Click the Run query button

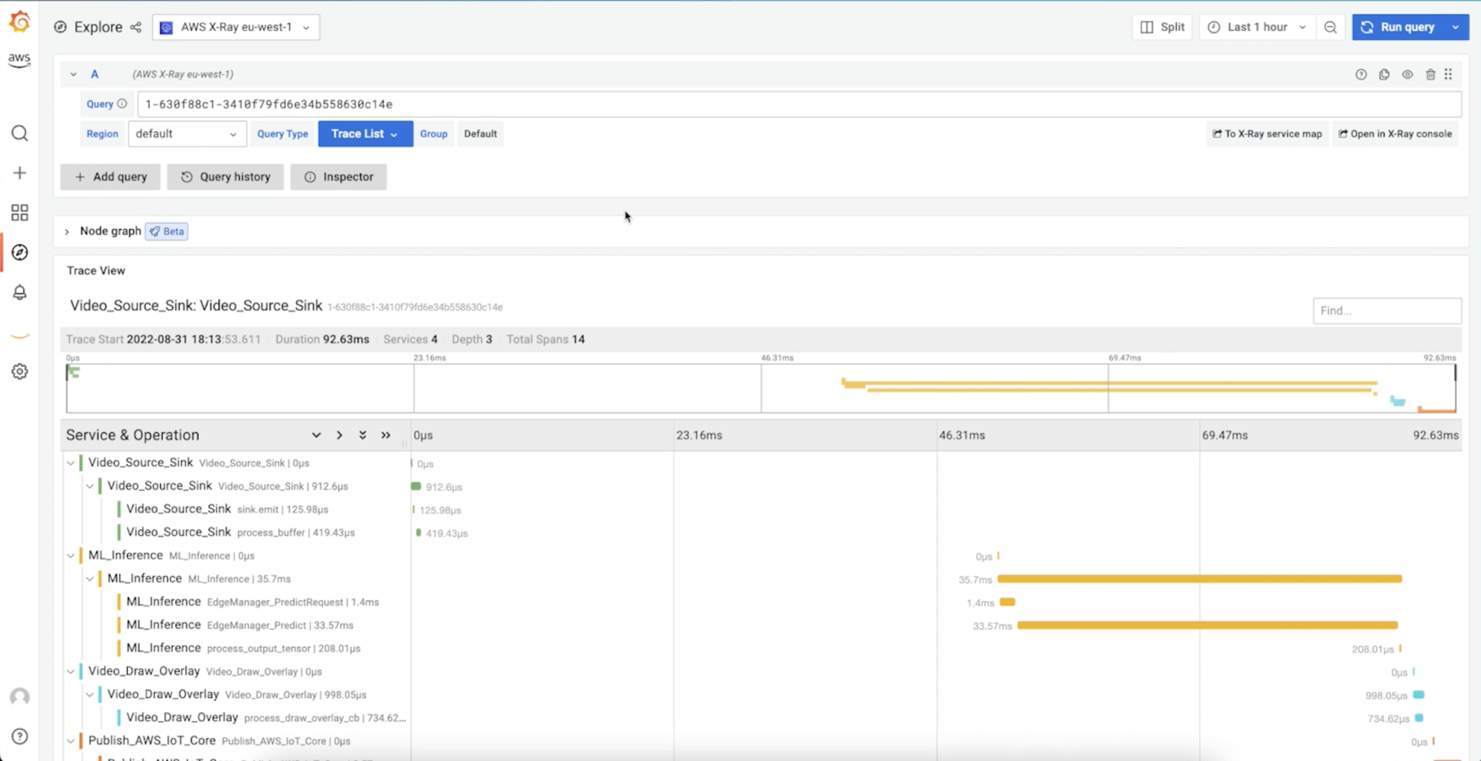tap(1398, 27)
